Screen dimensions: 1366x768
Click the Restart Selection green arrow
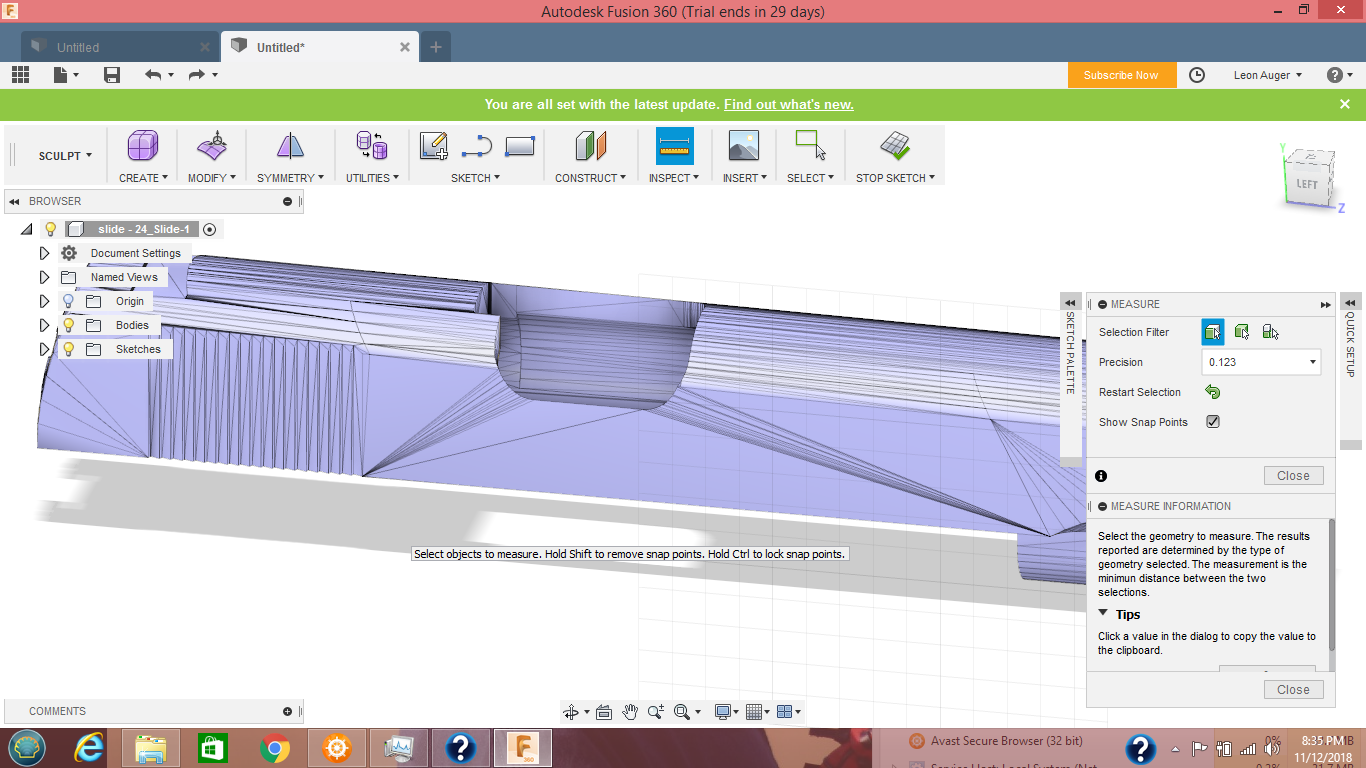click(x=1213, y=392)
